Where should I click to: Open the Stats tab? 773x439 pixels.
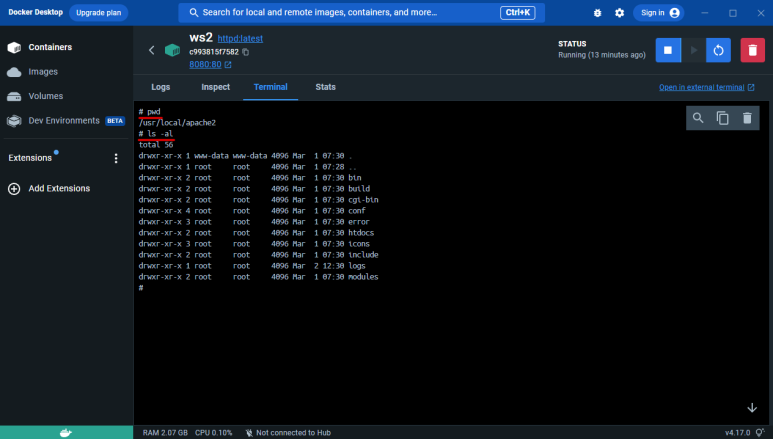point(325,87)
